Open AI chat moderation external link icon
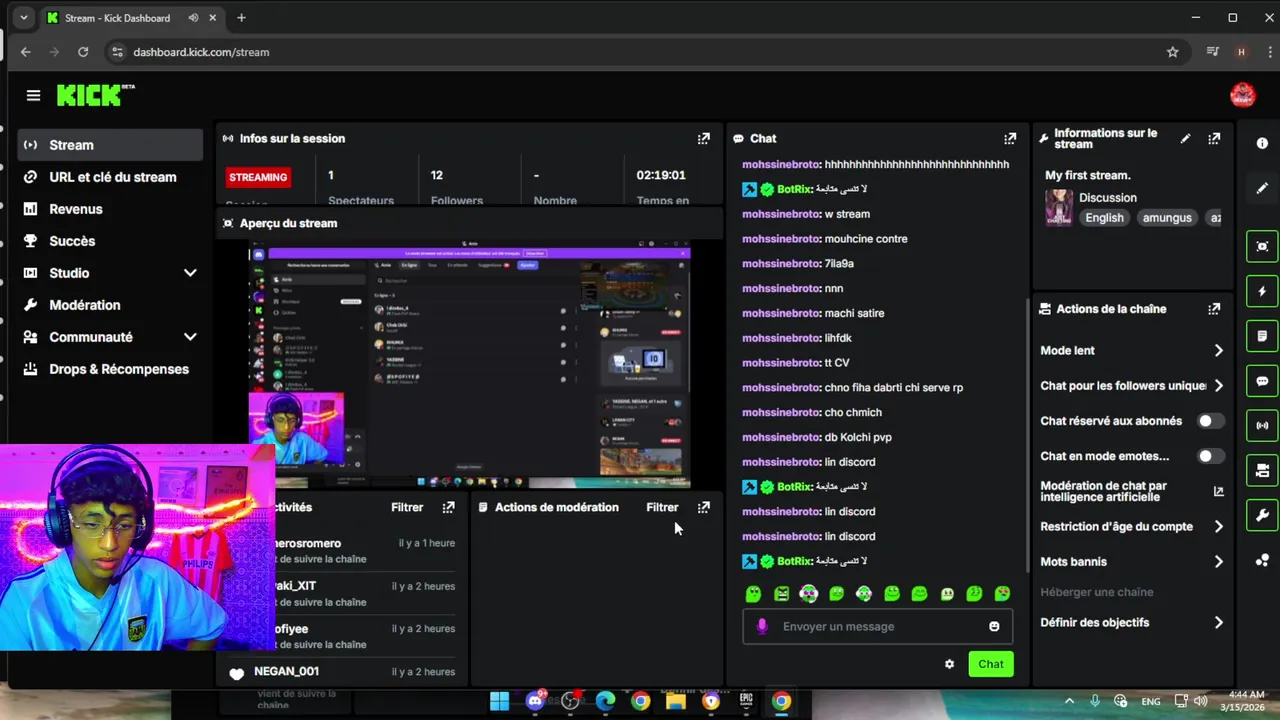 (x=1218, y=491)
